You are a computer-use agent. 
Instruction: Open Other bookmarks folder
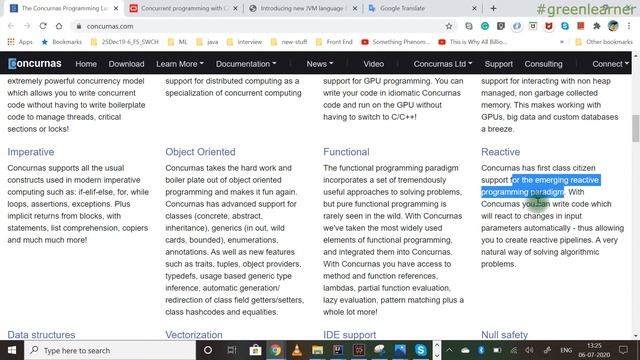[x=603, y=42]
